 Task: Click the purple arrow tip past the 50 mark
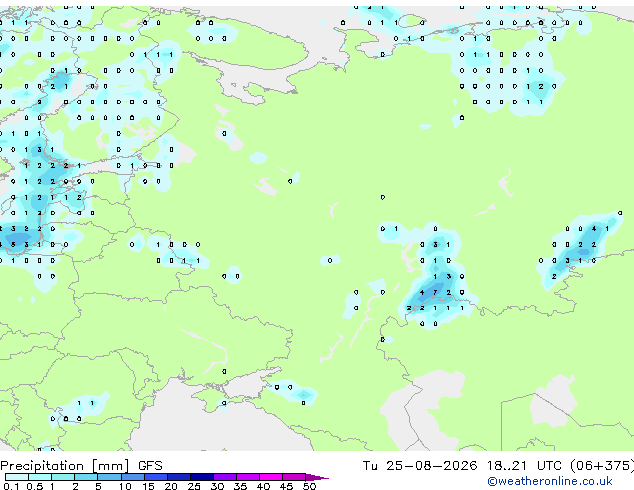click(x=317, y=478)
